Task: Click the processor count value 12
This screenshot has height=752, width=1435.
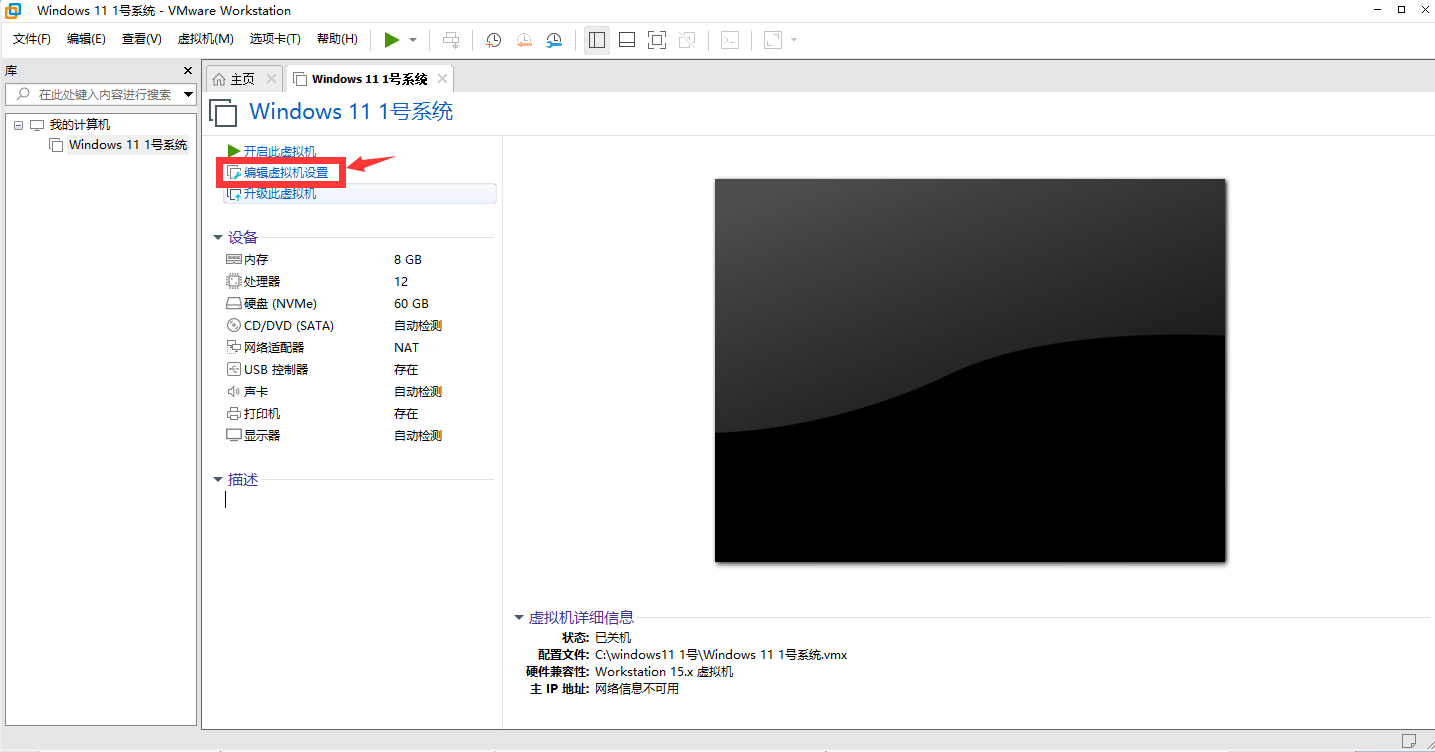Action: click(x=401, y=282)
